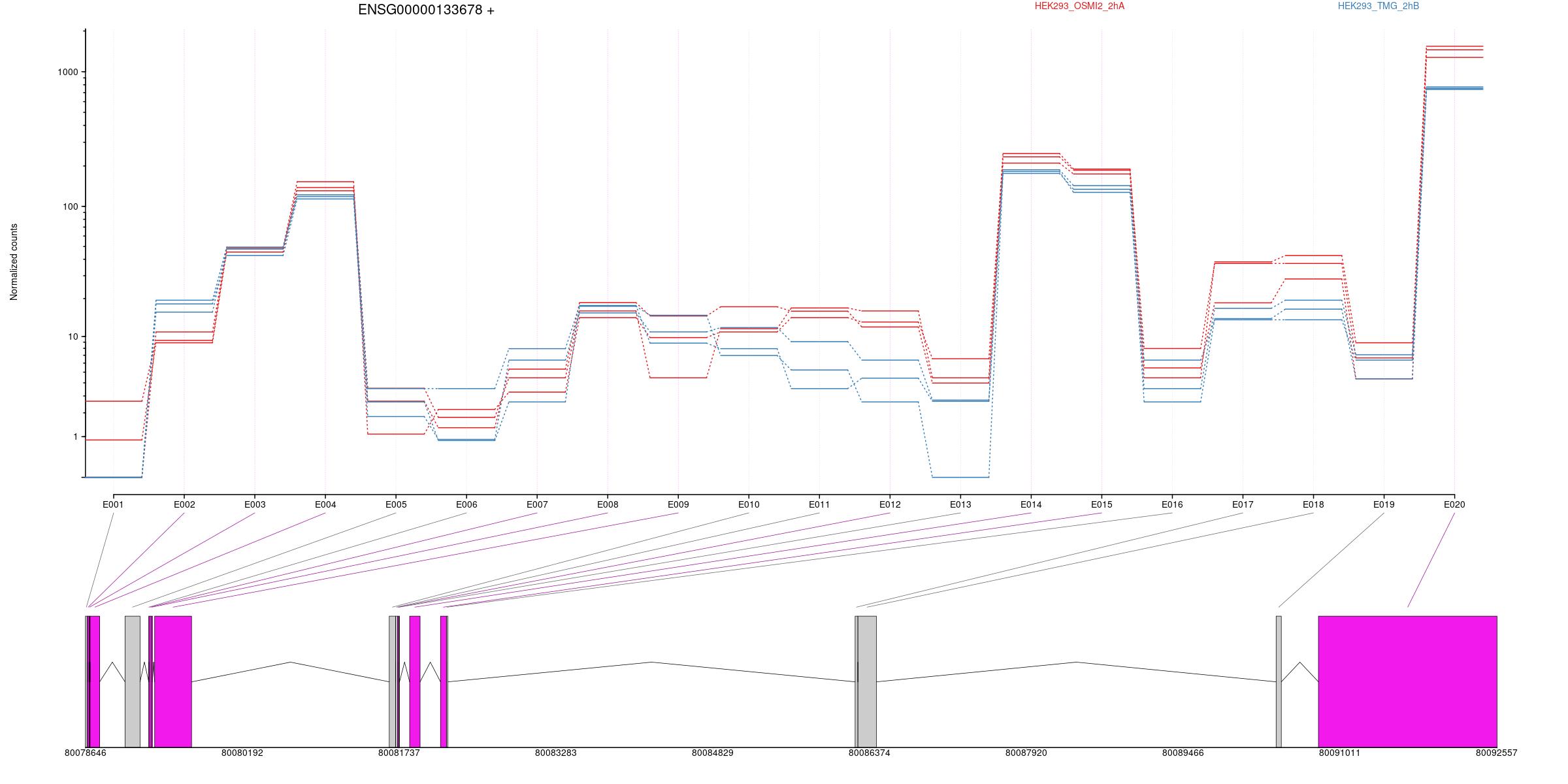Select the HEK293_OSMI2_2hA legend label
Image resolution: width=1568 pixels, height=784 pixels.
pyautogui.click(x=1079, y=6)
